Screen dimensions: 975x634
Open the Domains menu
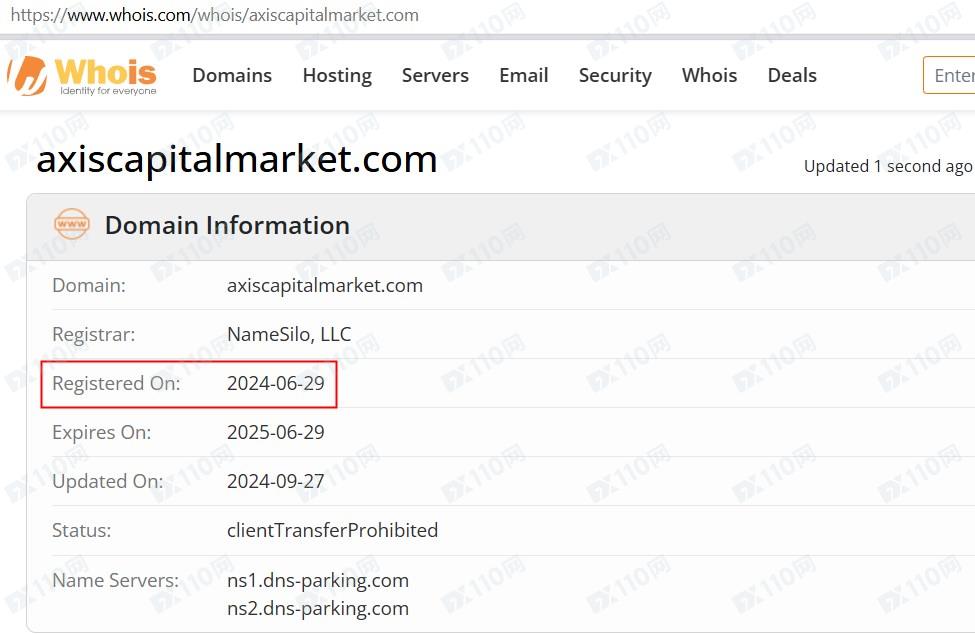tap(232, 76)
